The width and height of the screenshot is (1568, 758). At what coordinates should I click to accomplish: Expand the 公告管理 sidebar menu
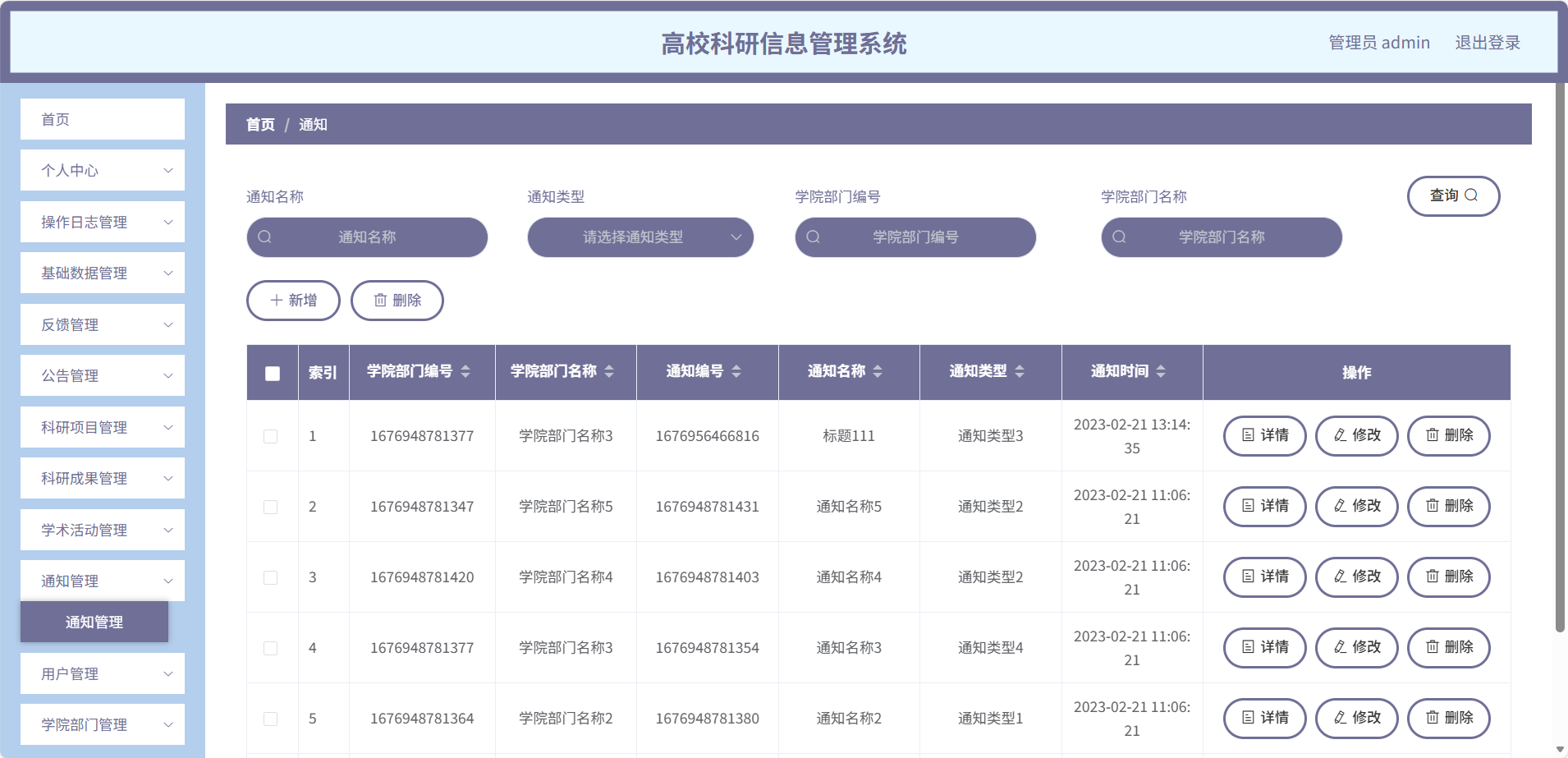coord(103,375)
